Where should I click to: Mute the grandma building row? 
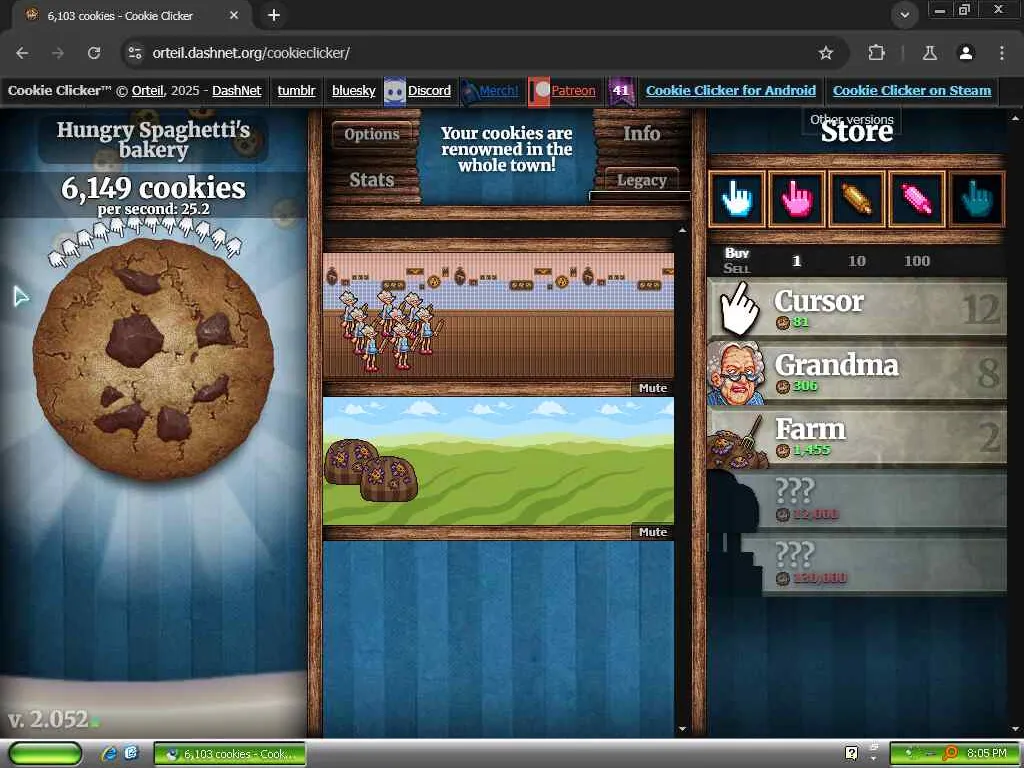(652, 388)
